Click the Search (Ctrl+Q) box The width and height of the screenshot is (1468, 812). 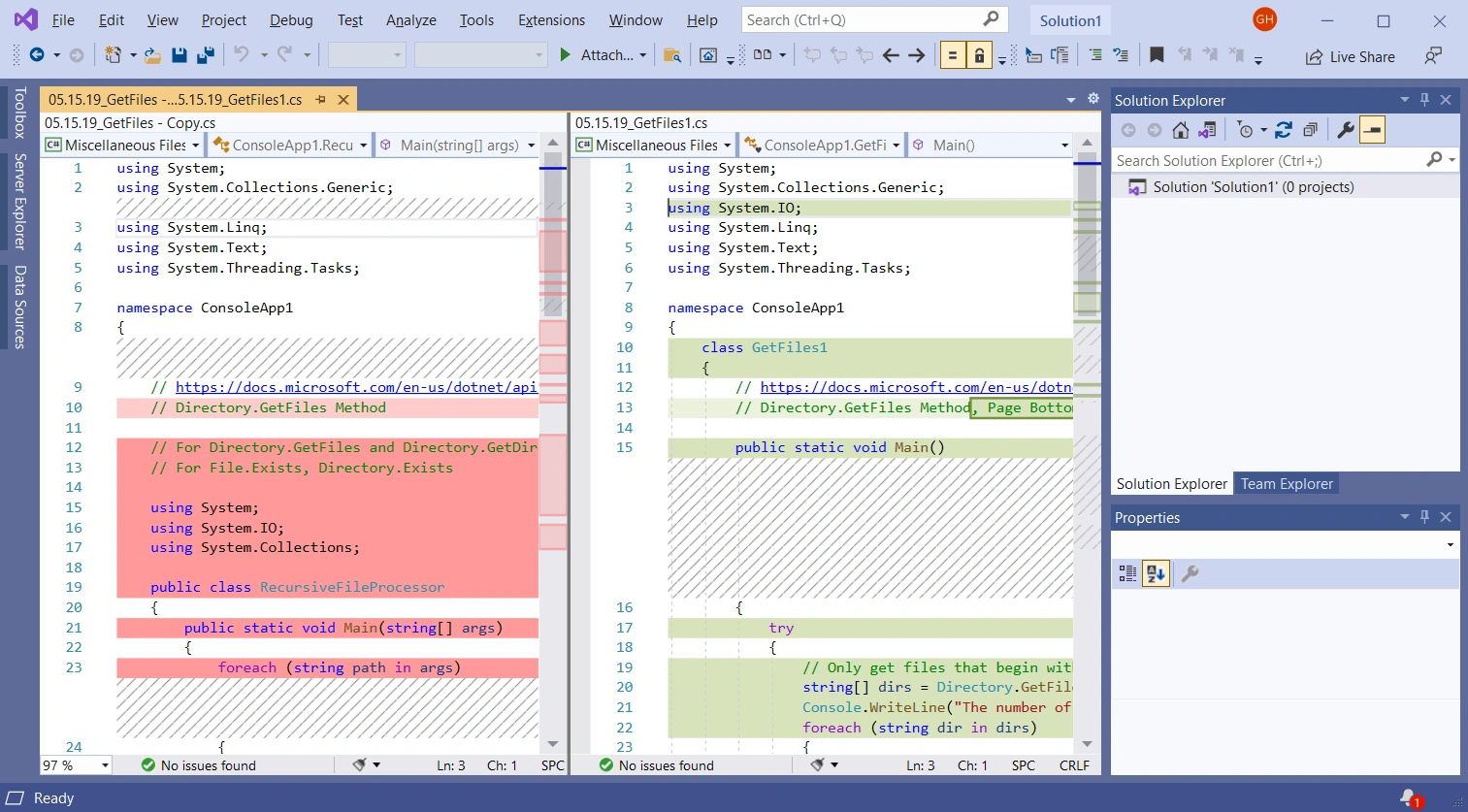pyautogui.click(x=875, y=19)
